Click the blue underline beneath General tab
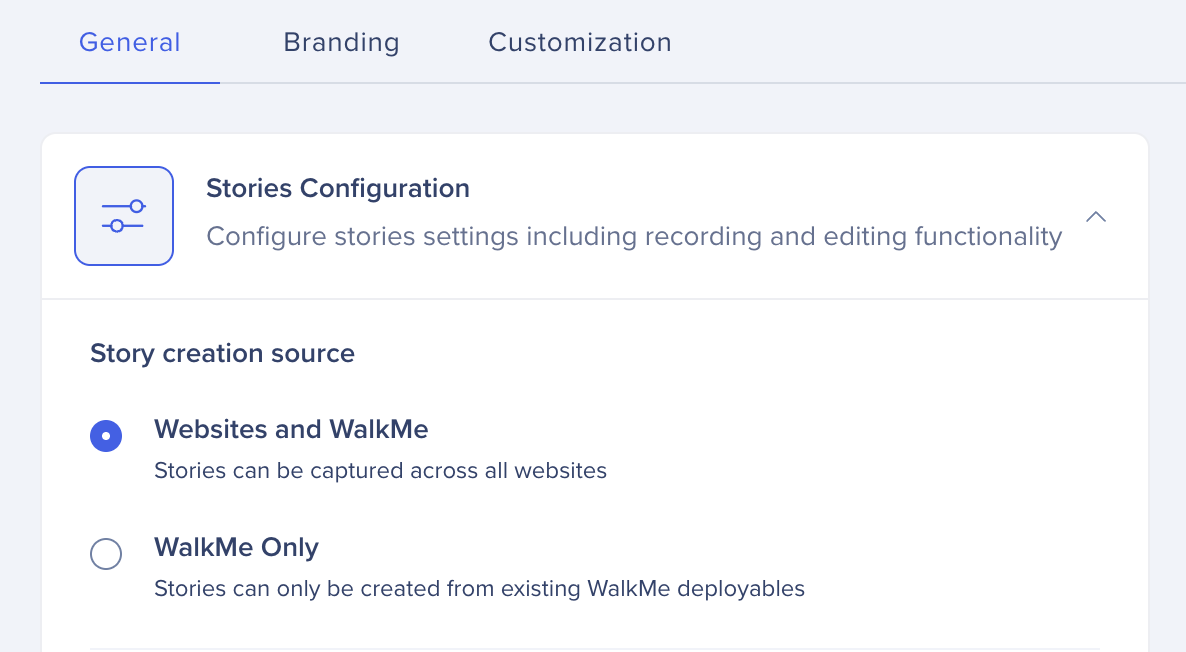The image size is (1186, 652). 130,82
